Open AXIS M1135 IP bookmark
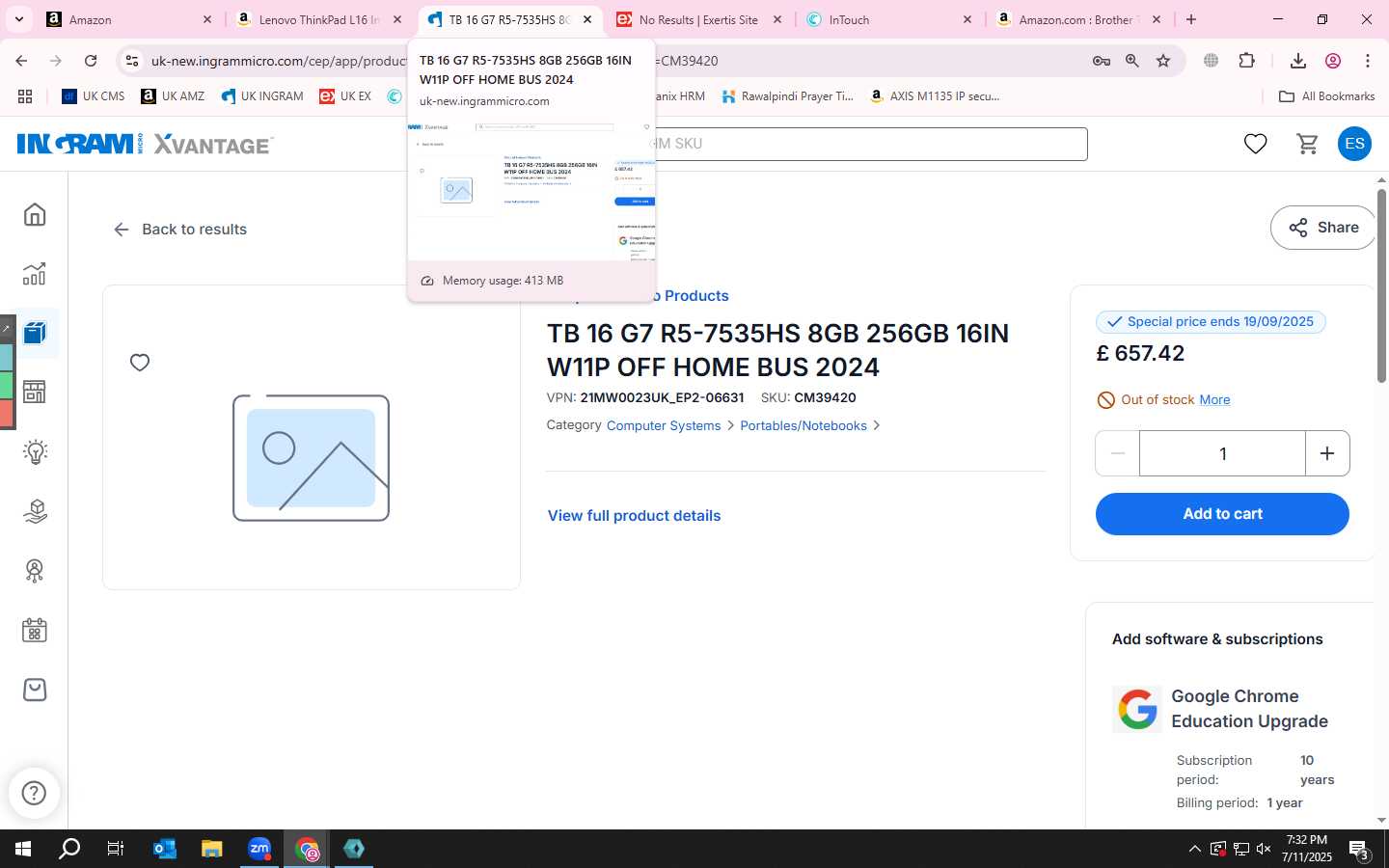The height and width of the screenshot is (868, 1389). (934, 96)
